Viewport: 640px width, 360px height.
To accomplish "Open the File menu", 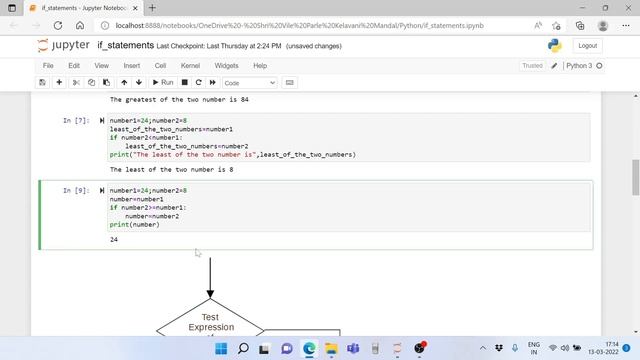I will pyautogui.click(x=48, y=66).
